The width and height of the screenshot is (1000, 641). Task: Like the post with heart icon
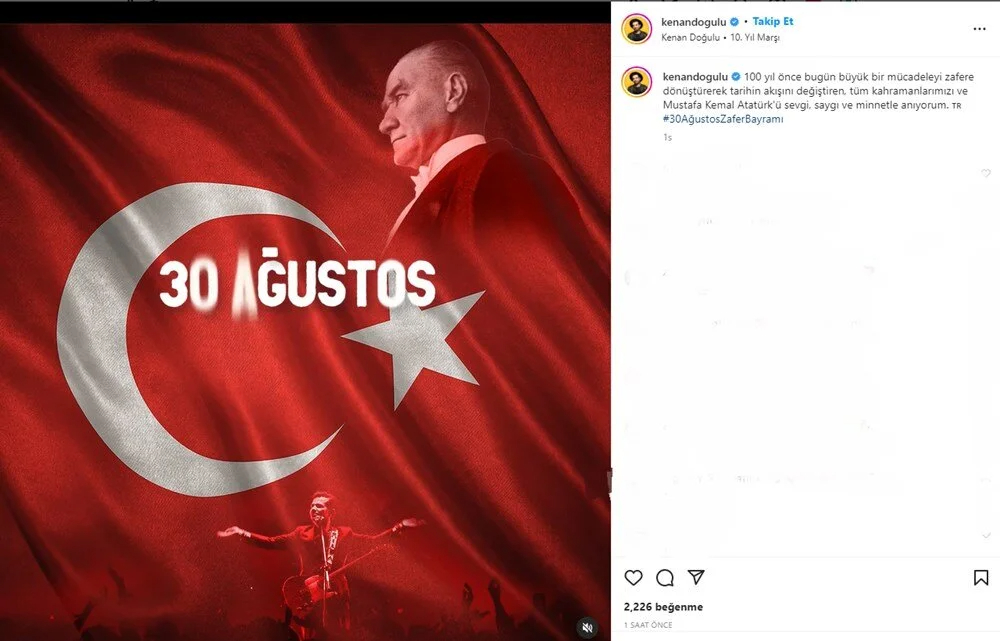coord(633,578)
